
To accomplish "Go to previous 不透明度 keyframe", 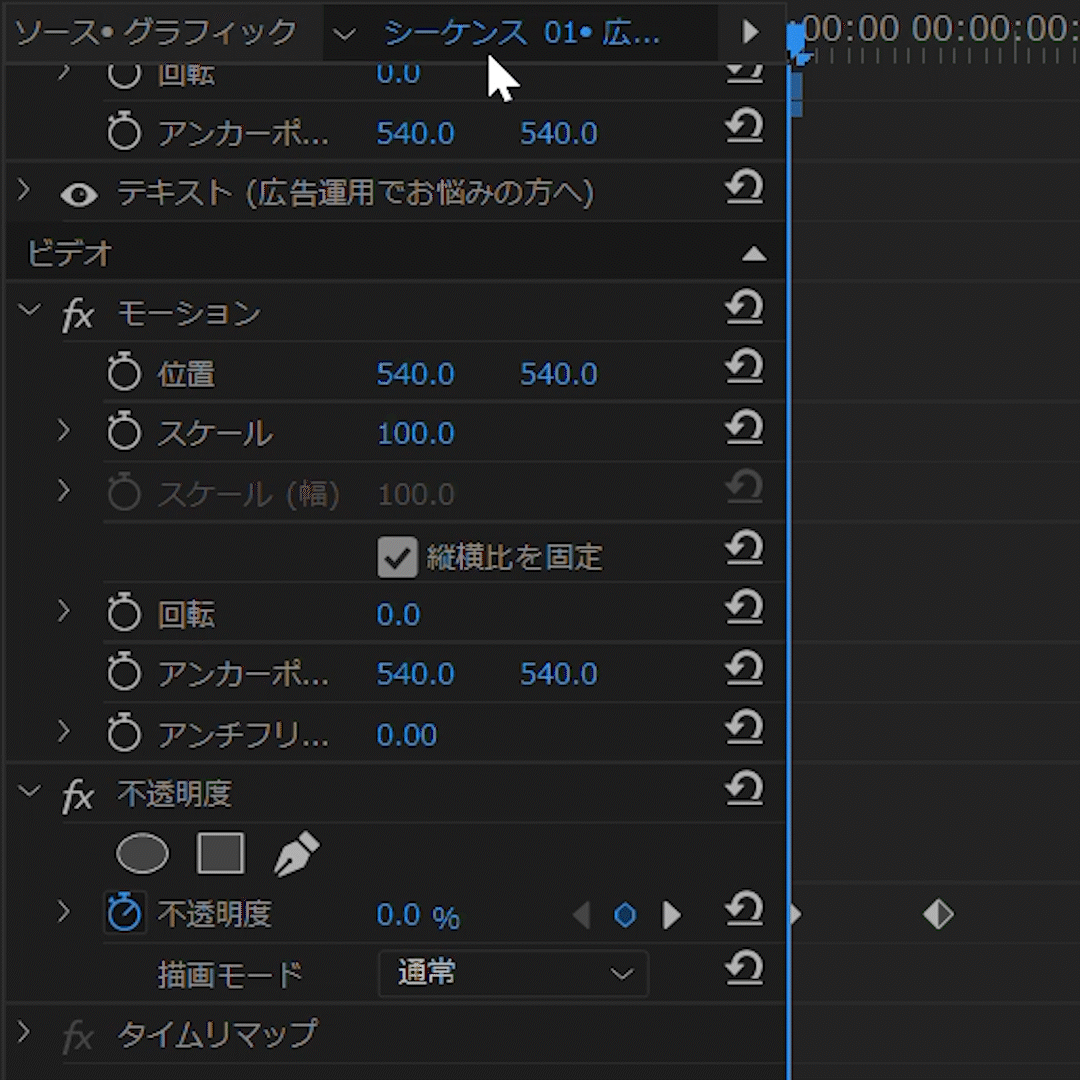I will click(581, 915).
